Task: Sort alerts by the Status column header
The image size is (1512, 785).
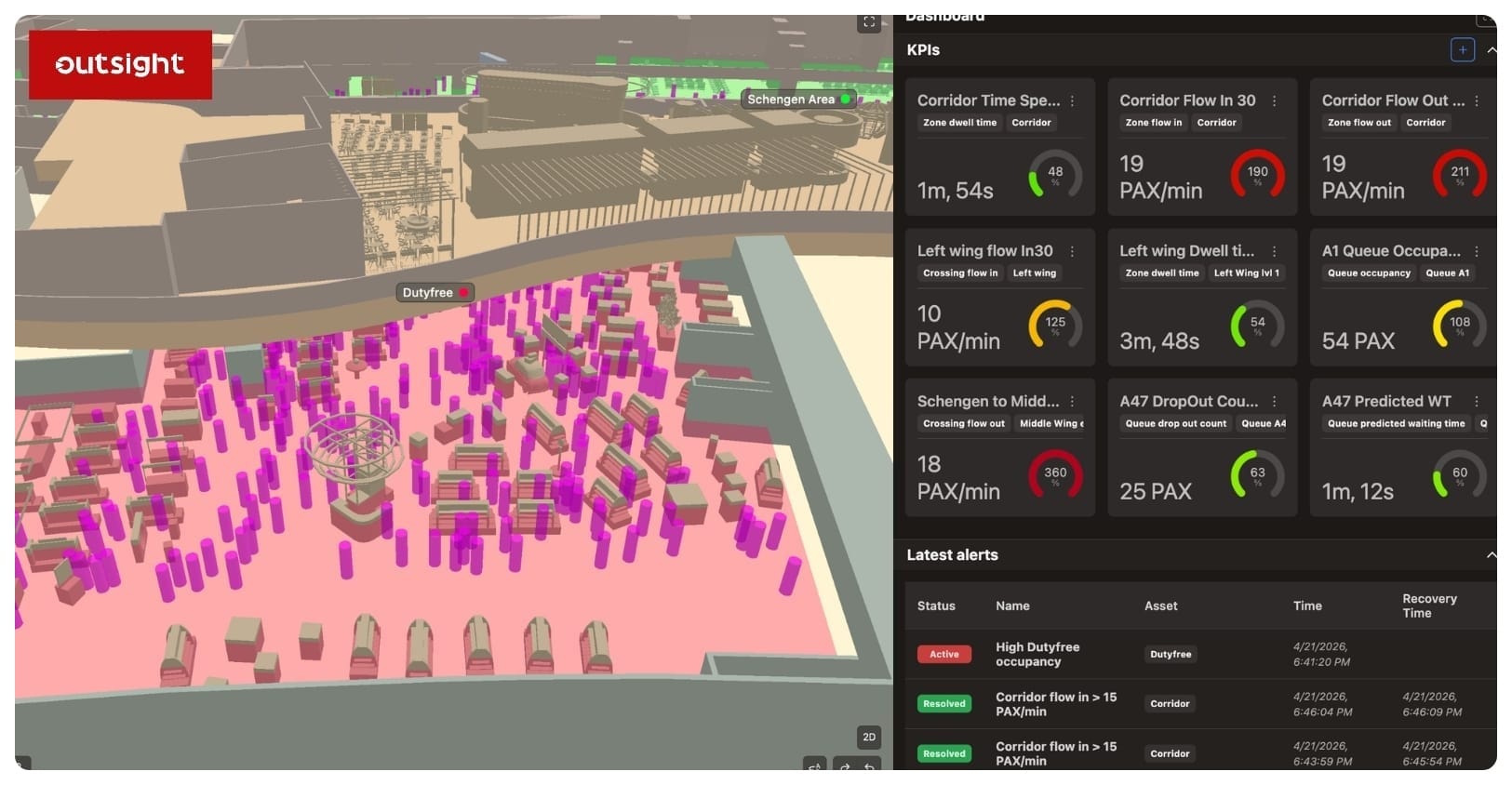Action: [936, 606]
